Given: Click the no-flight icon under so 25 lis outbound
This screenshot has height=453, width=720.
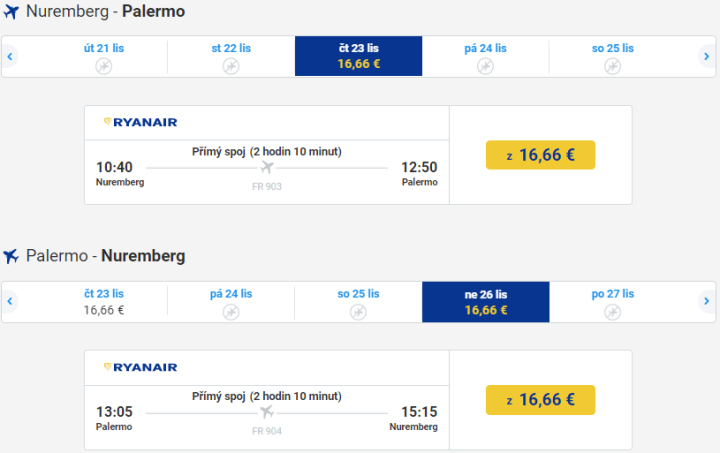Looking at the screenshot, I should (x=613, y=66).
